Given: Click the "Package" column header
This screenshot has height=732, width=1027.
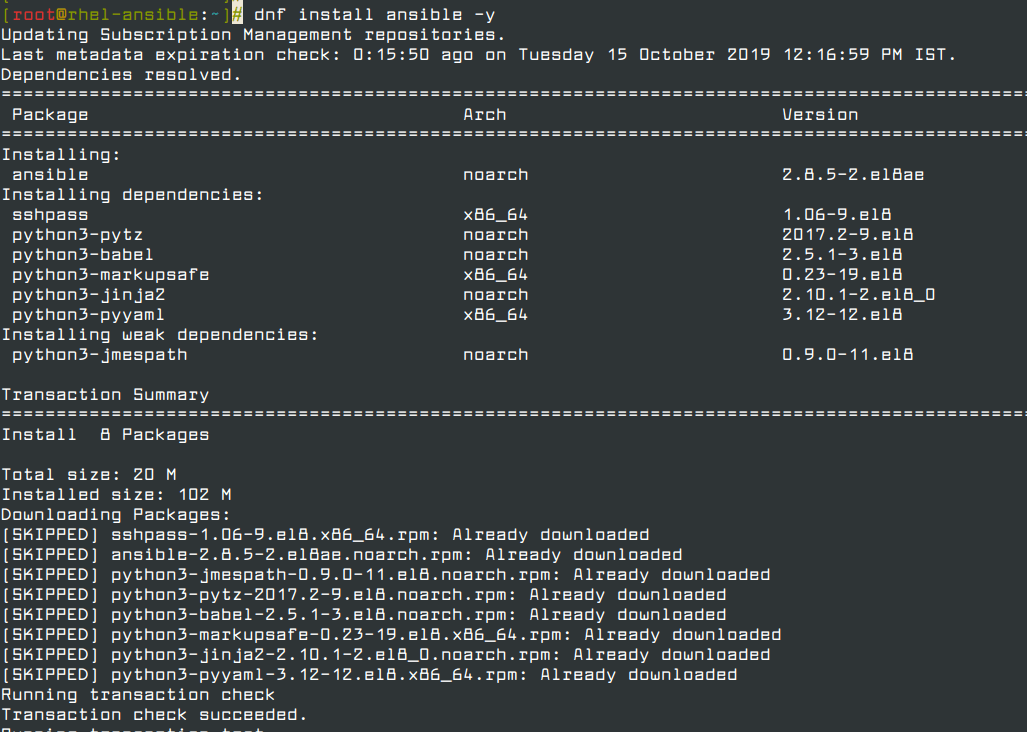Looking at the screenshot, I should coord(50,114).
